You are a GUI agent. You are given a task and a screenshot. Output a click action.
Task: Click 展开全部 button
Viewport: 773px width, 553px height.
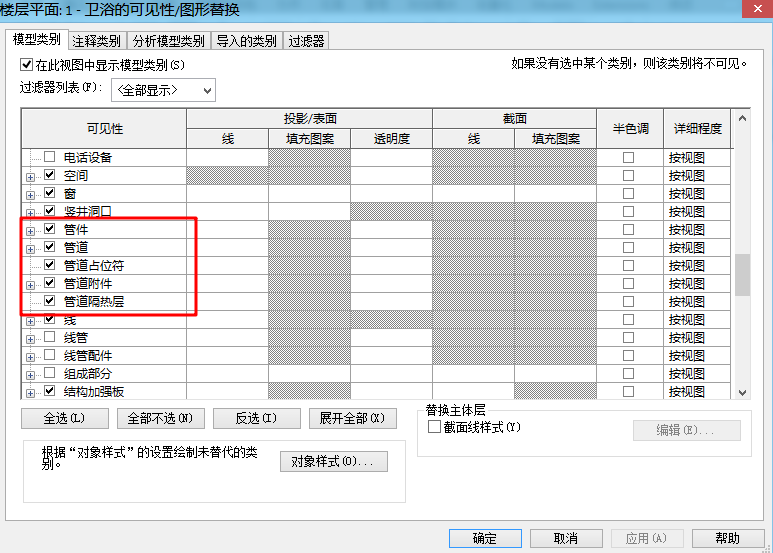point(352,418)
